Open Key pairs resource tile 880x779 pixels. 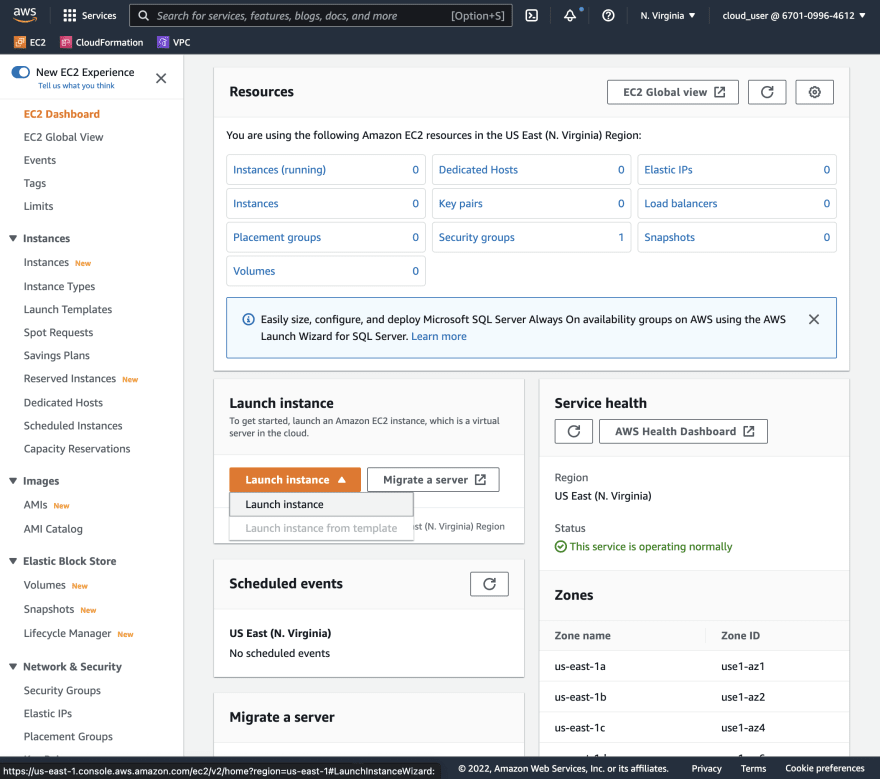[x=531, y=203]
